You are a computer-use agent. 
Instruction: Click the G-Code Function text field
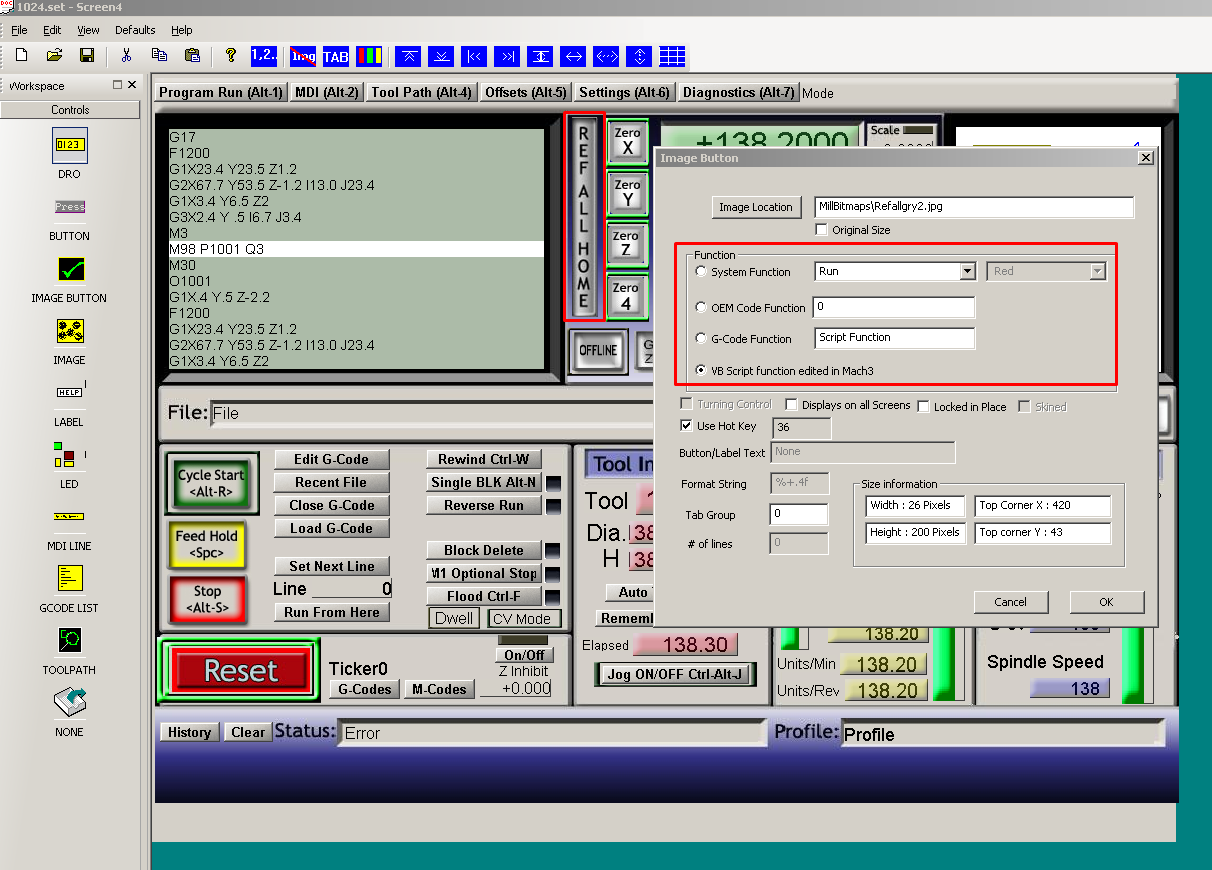click(x=894, y=338)
